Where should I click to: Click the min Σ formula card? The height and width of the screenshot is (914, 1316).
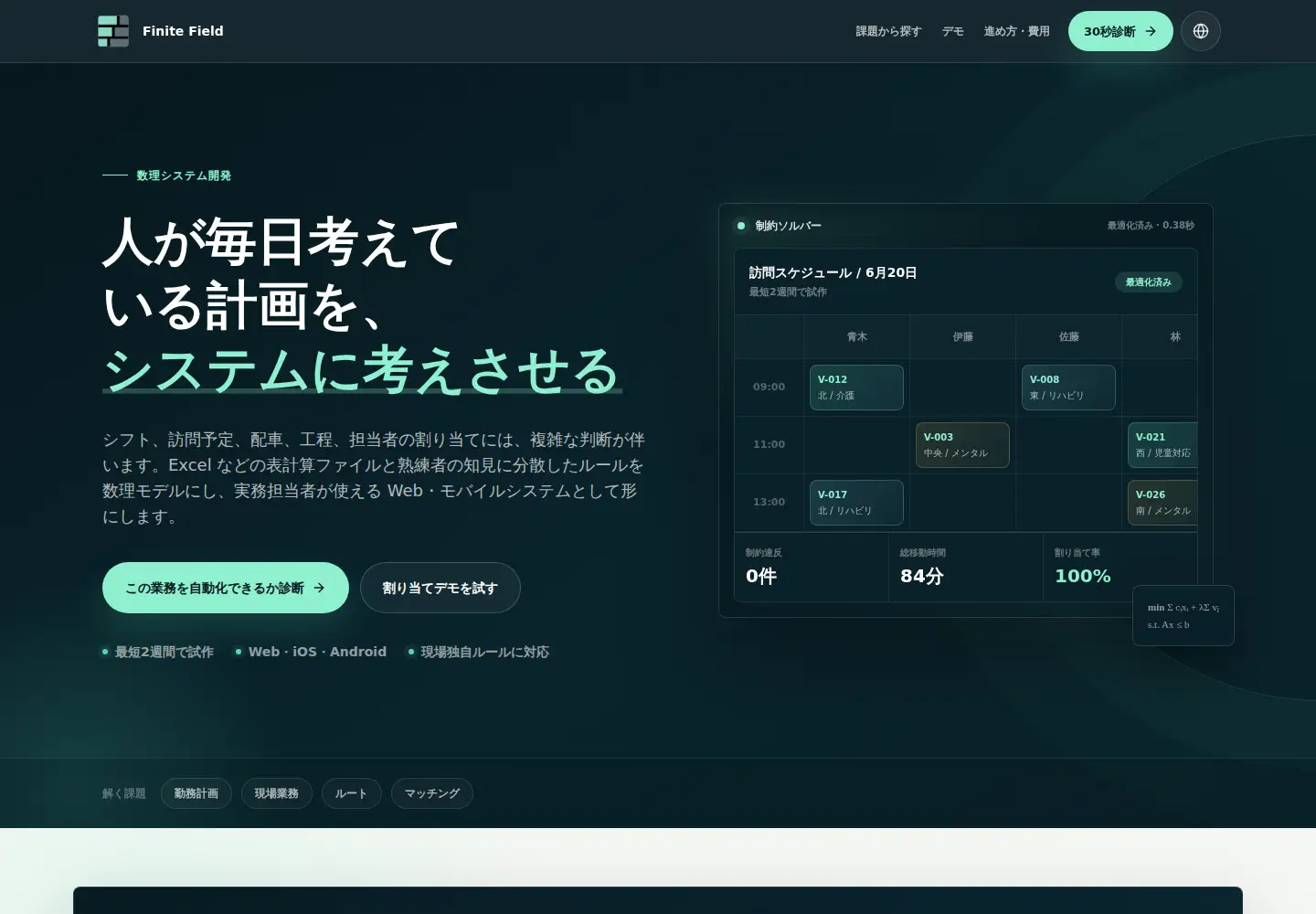pyautogui.click(x=1183, y=616)
